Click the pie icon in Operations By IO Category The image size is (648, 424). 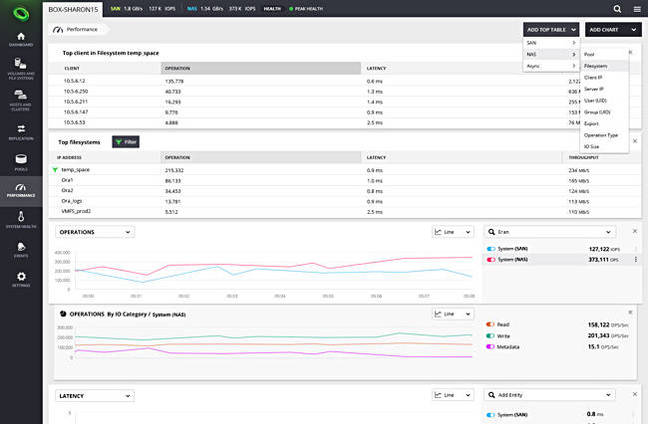[x=63, y=314]
